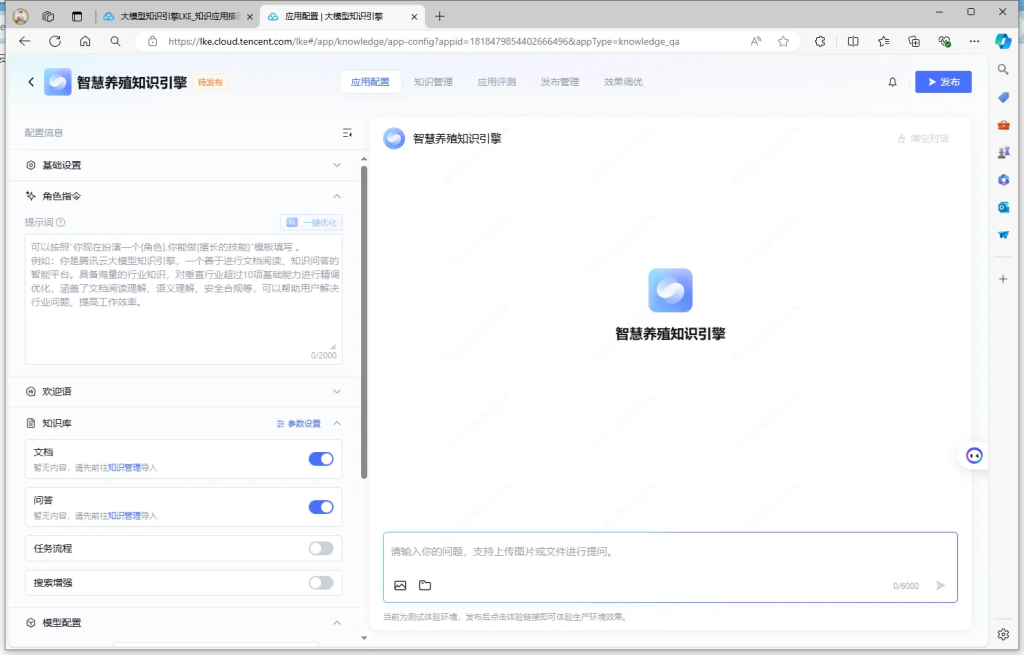Click the back arrow beside the app name
Screen dimensions: 1024x655
click(x=31, y=82)
